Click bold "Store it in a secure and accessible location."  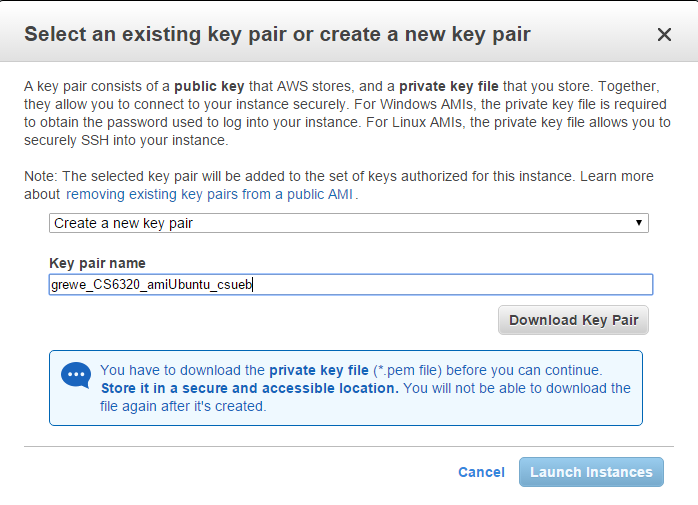pyautogui.click(x=250, y=388)
